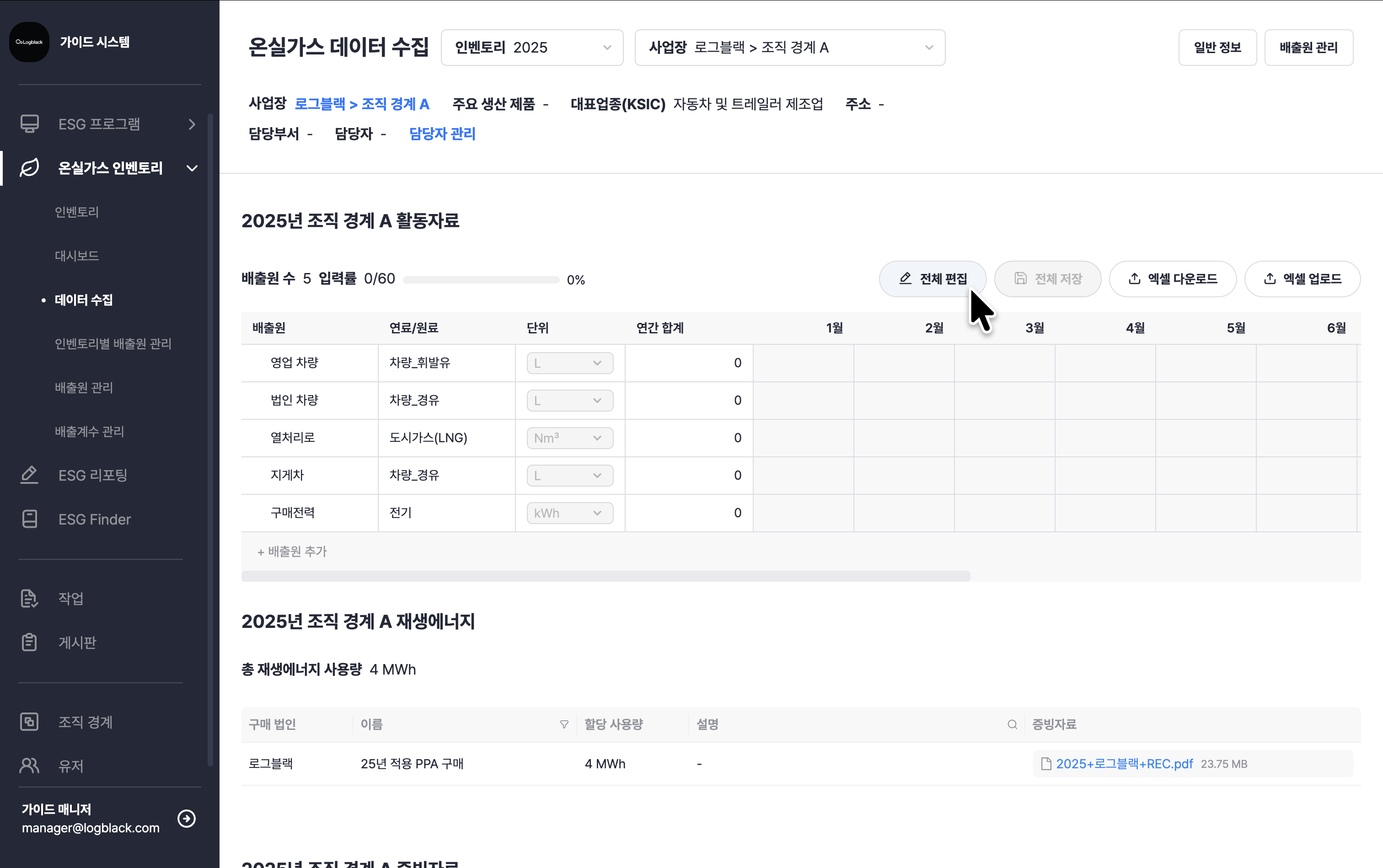Click the filter icon in 이름 column

click(x=564, y=724)
